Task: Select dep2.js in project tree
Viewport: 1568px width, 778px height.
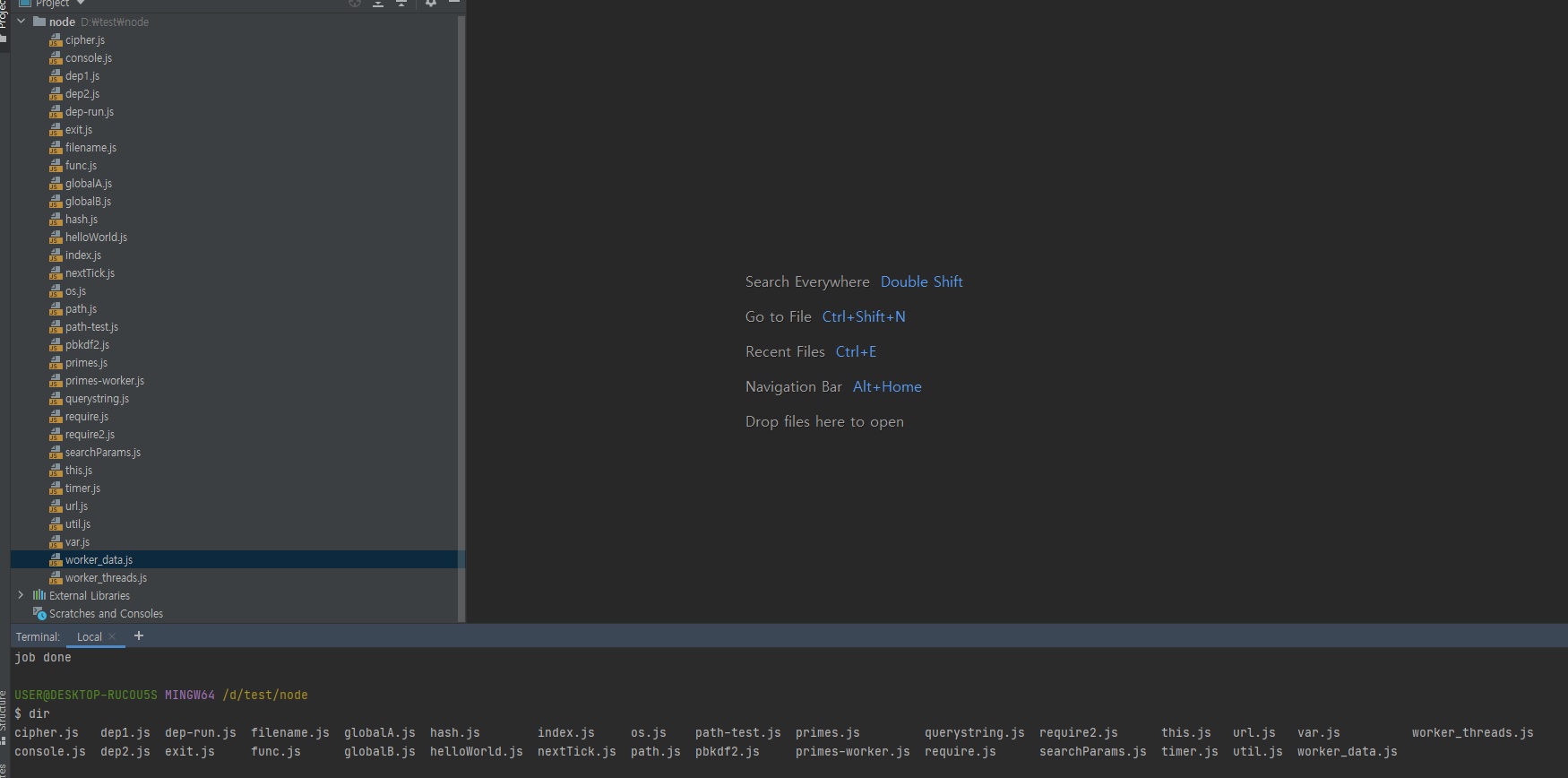Action: point(82,94)
